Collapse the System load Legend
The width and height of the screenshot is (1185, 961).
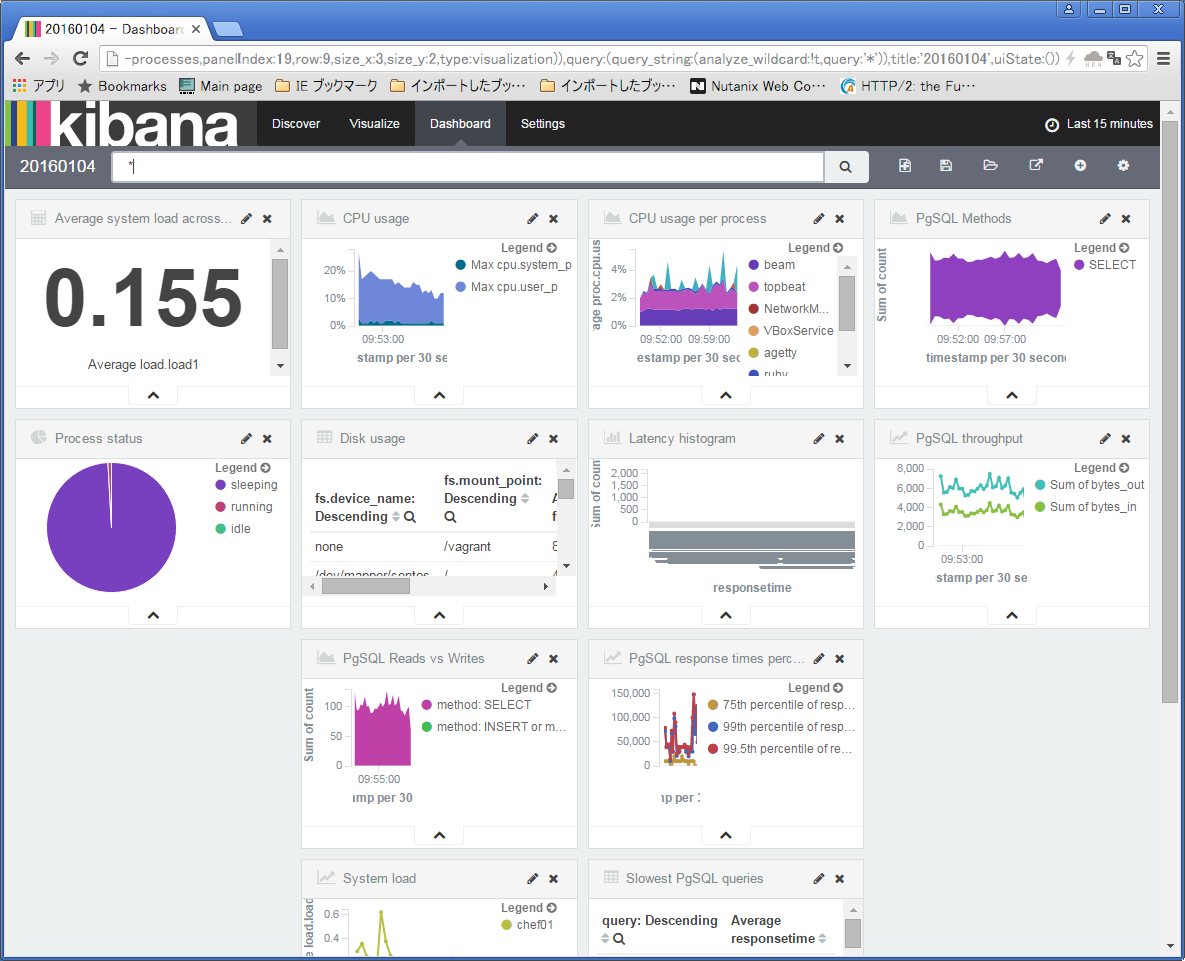click(529, 907)
